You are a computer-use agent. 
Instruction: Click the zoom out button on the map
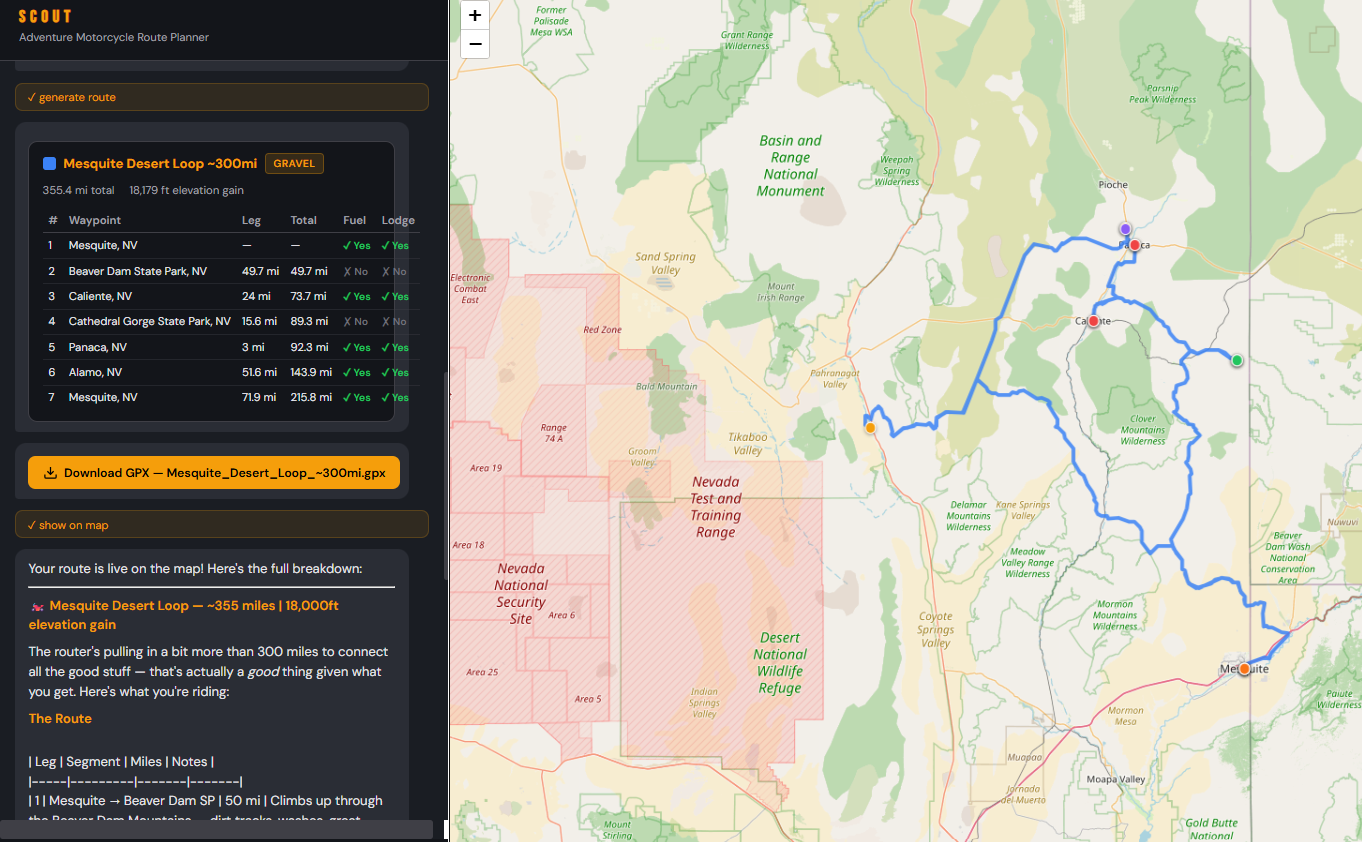coord(475,44)
